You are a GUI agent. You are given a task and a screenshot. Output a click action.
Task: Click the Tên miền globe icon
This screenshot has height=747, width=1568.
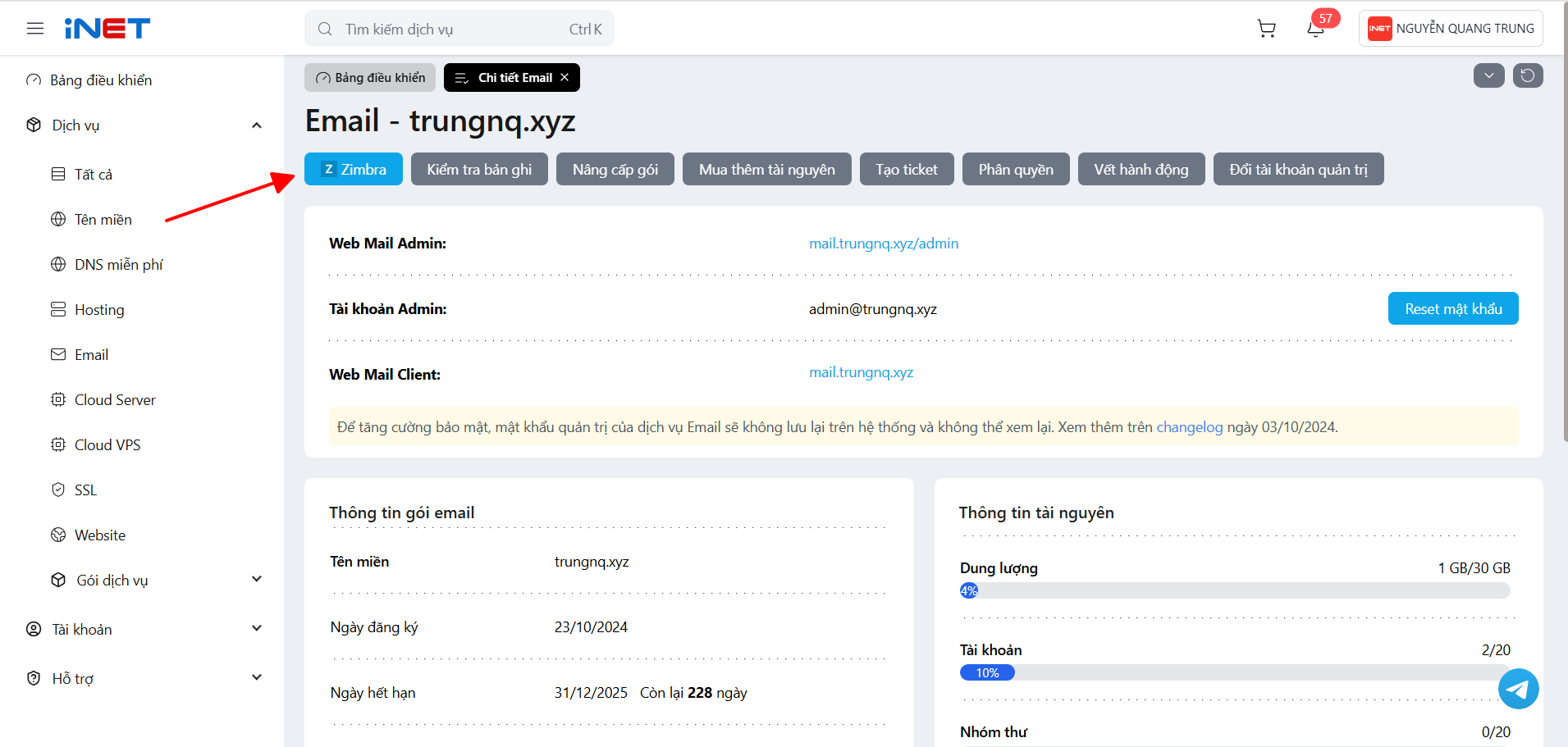click(x=58, y=219)
